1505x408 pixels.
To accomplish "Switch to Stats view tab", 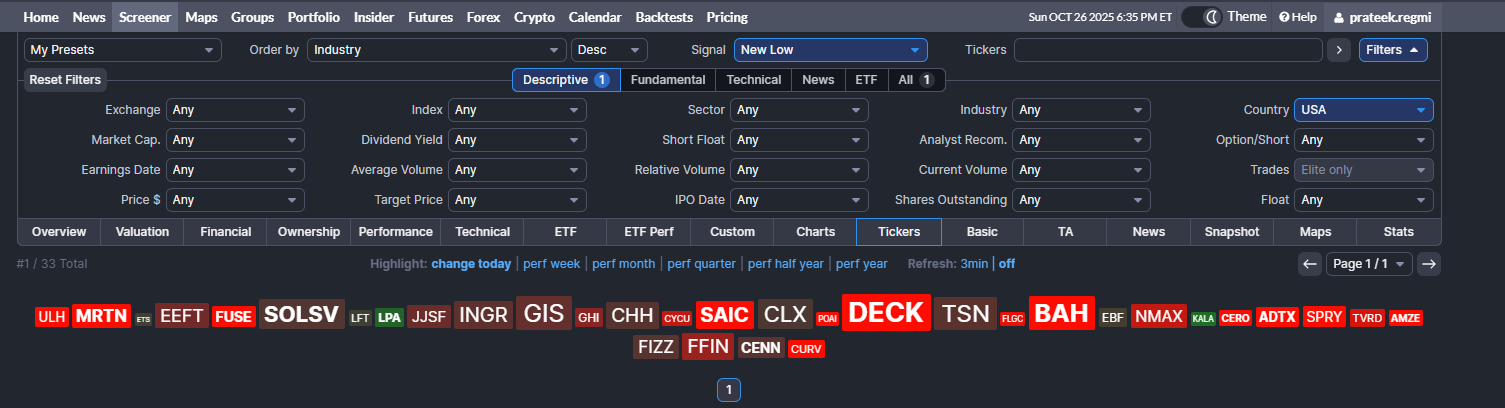I will pos(1399,232).
